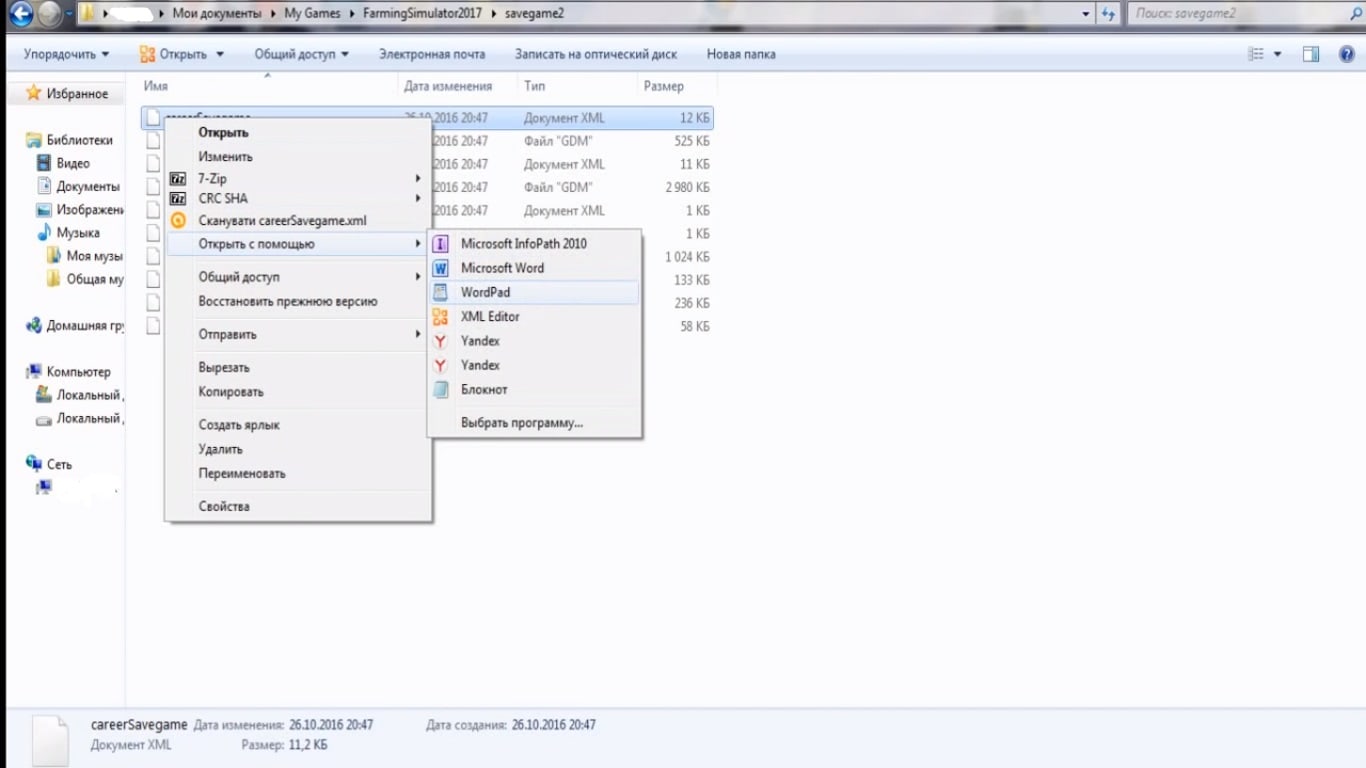Image resolution: width=1366 pixels, height=768 pixels.
Task: Click the help question mark icon
Action: pyautogui.click(x=1346, y=54)
